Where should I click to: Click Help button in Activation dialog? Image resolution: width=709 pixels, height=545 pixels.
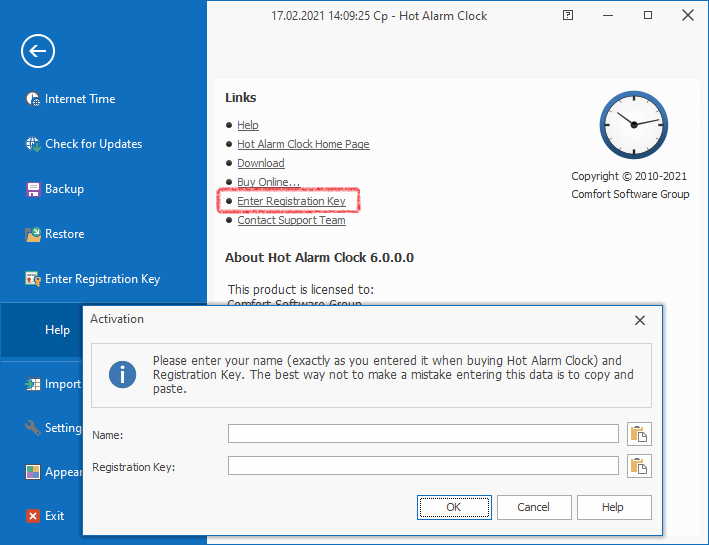point(614,507)
